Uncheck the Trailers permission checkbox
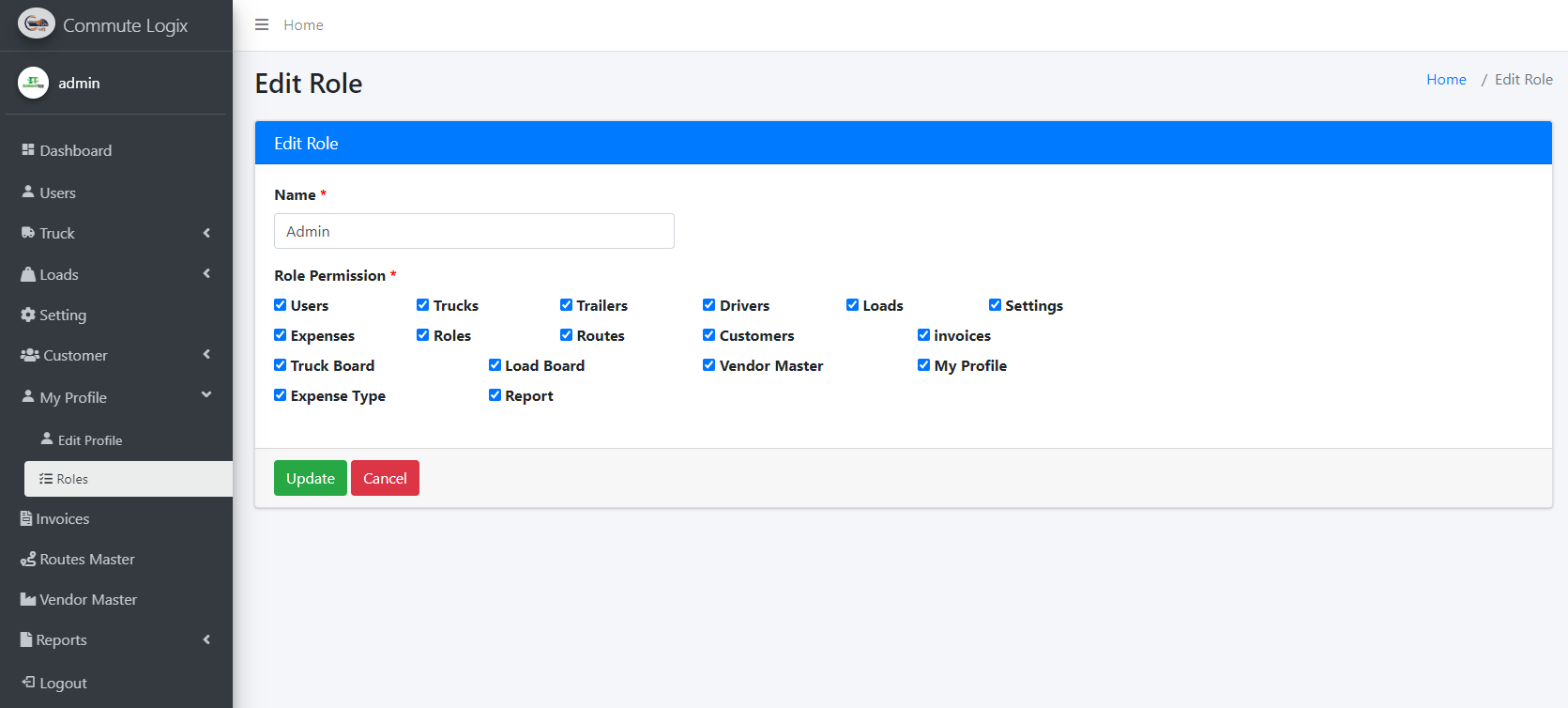Screen dimensions: 1568x708 tap(566, 305)
